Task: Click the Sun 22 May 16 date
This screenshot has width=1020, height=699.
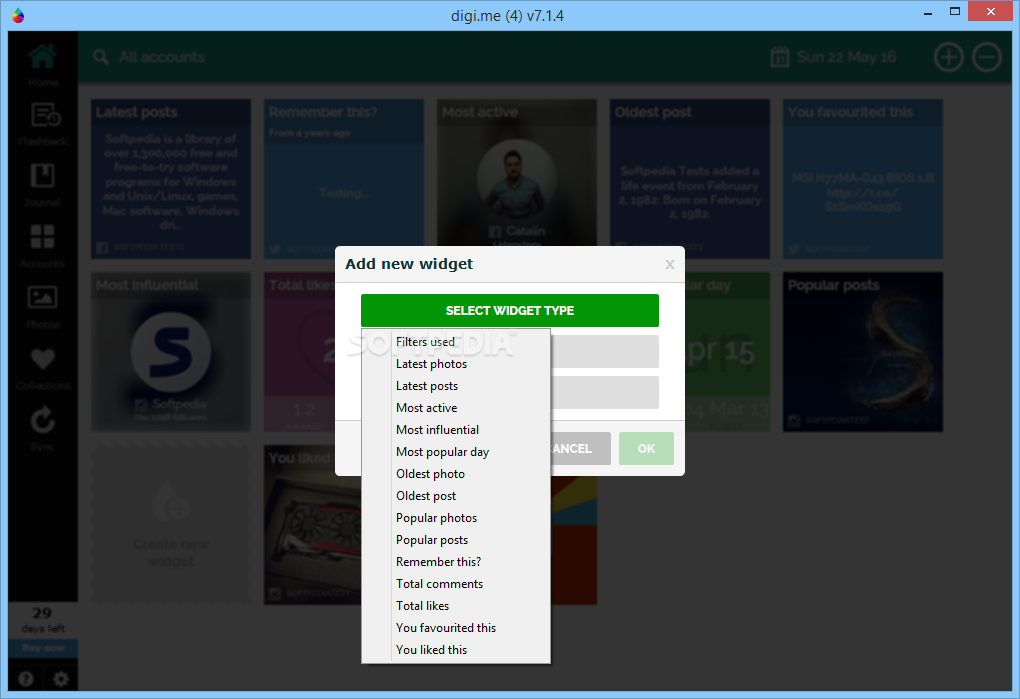Action: click(x=846, y=57)
